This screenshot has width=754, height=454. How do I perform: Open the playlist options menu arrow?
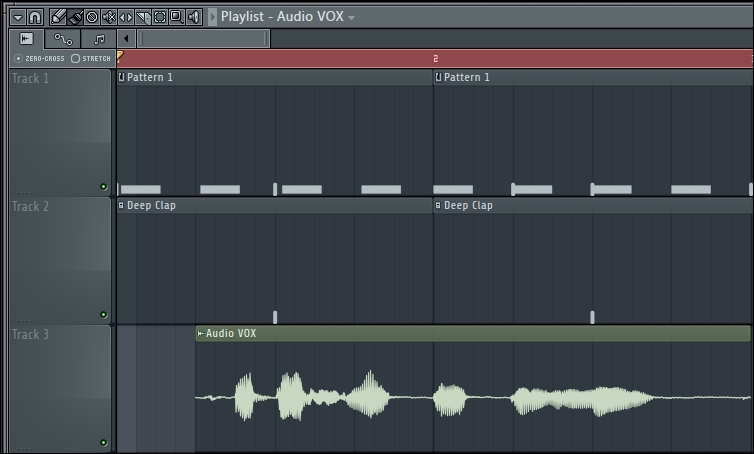(18, 17)
